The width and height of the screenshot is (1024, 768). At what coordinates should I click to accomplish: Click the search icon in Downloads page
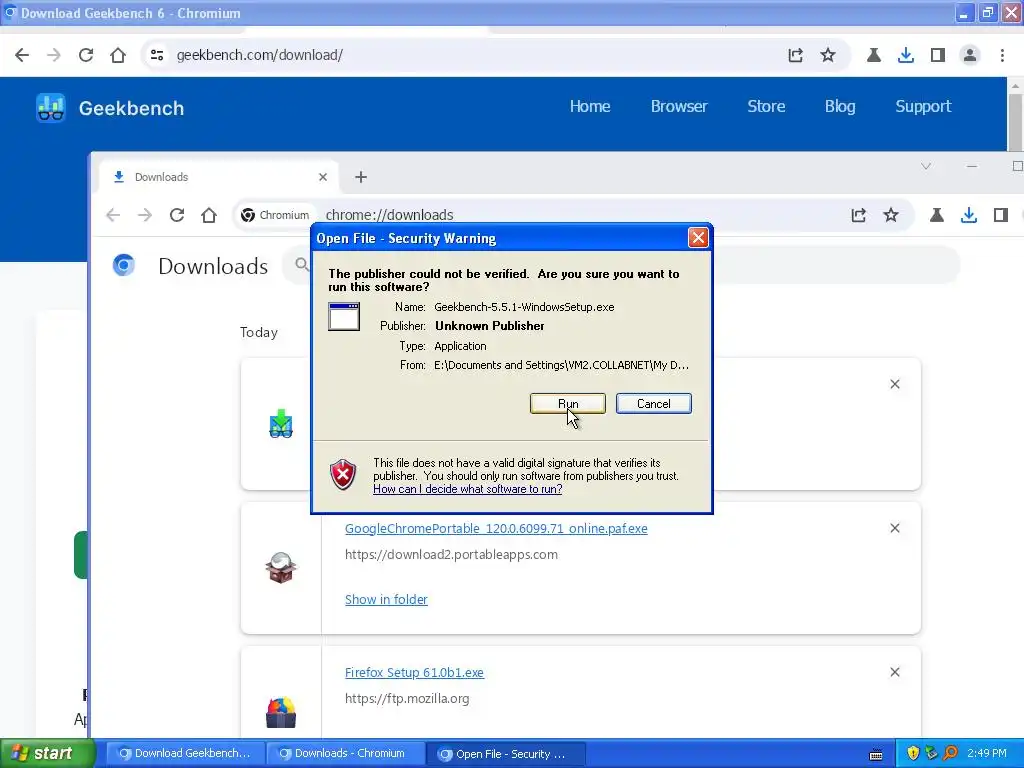(301, 264)
